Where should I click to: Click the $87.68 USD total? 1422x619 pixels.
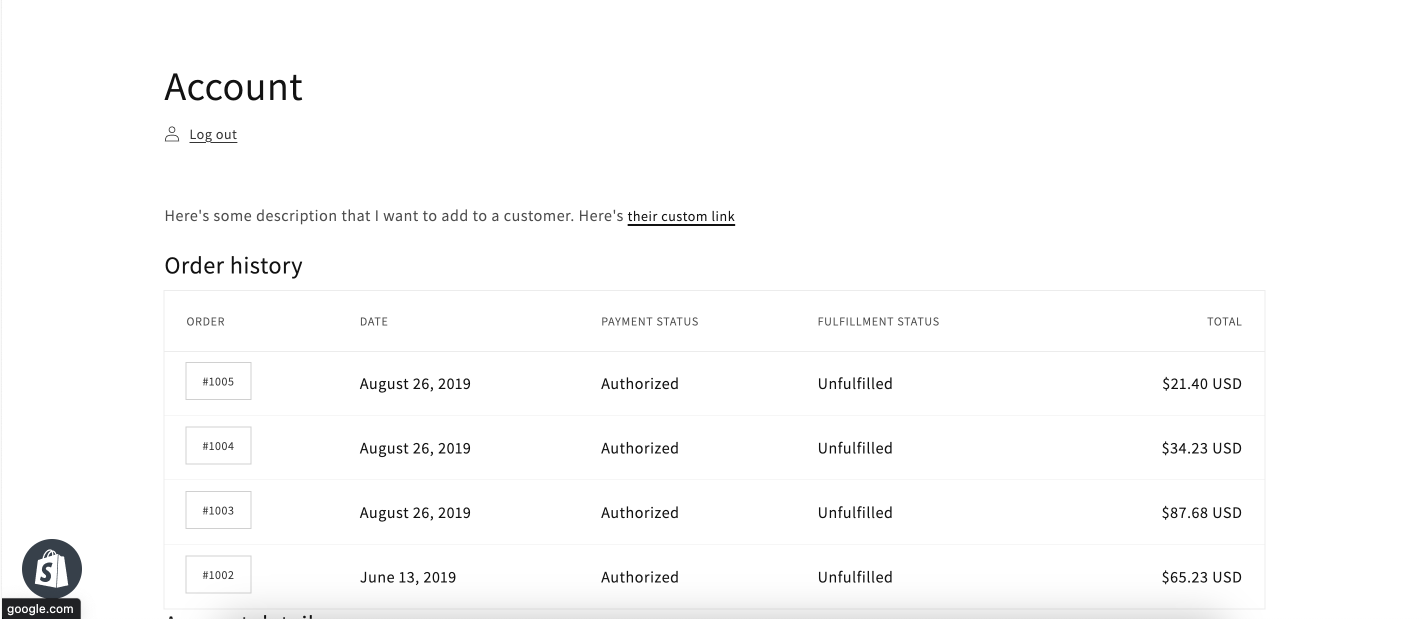1201,513
